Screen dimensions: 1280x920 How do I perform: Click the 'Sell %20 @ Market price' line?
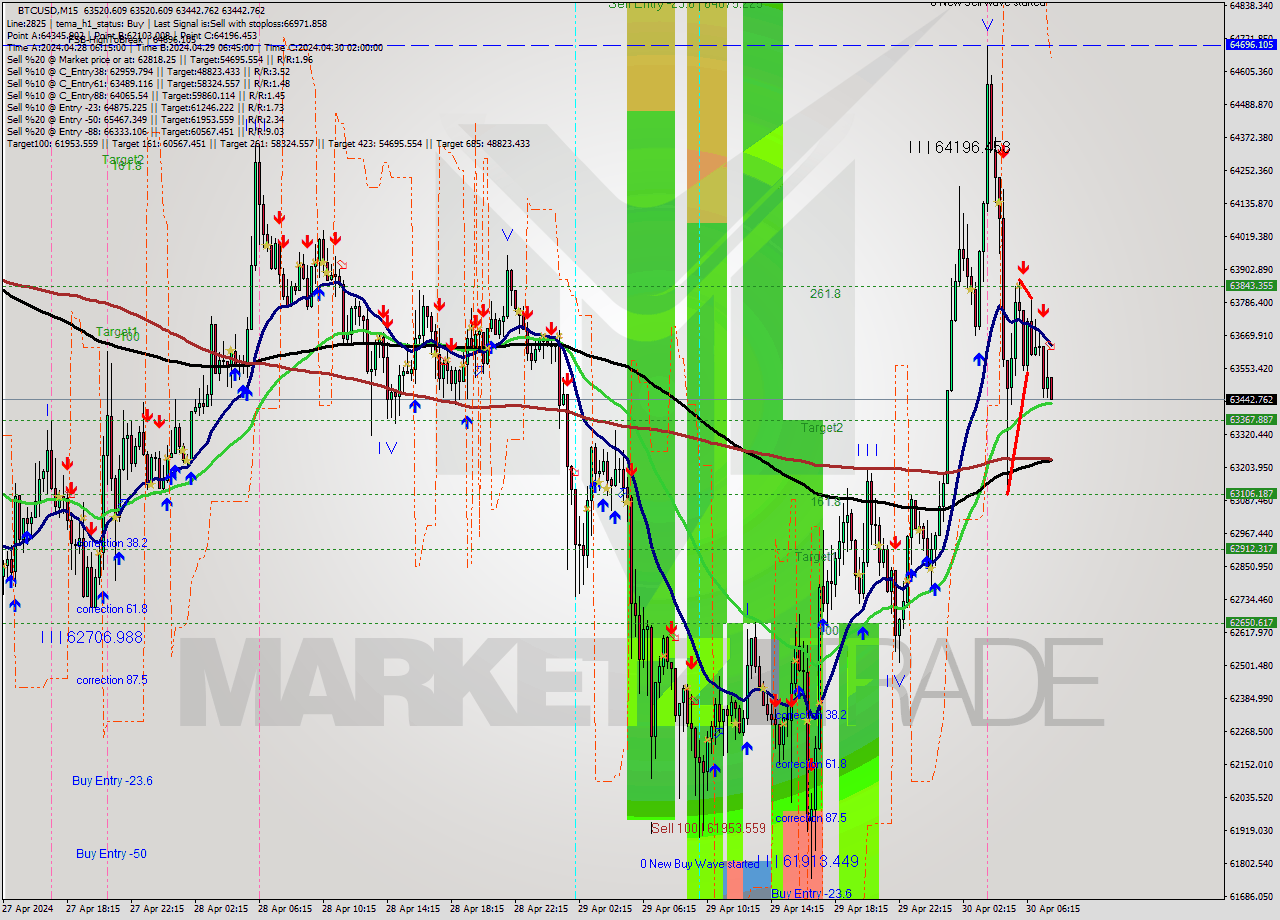point(159,59)
